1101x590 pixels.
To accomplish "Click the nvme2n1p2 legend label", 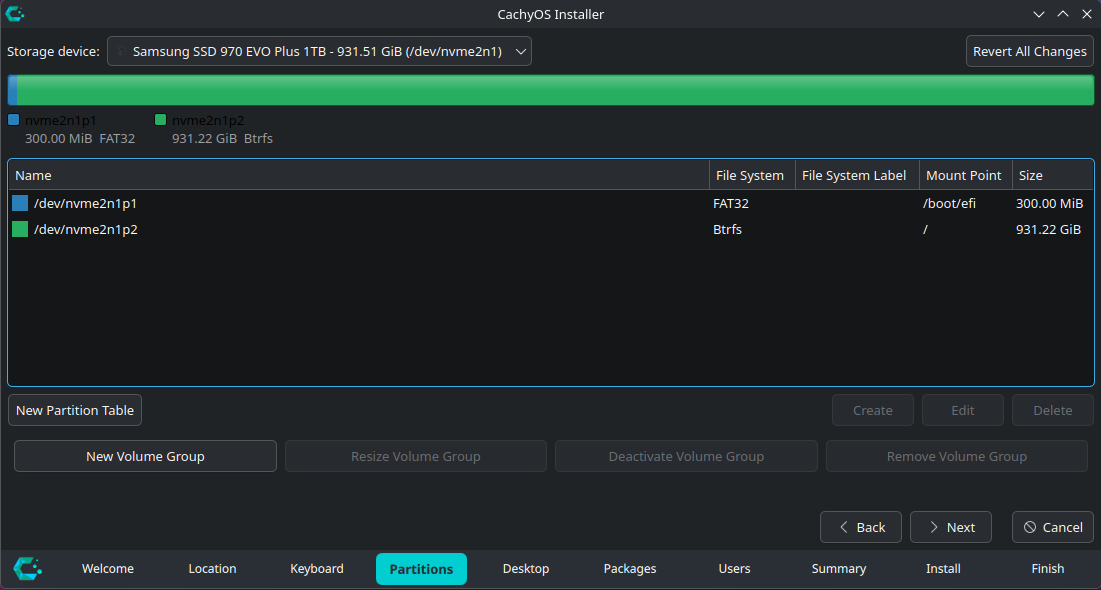I will (208, 120).
